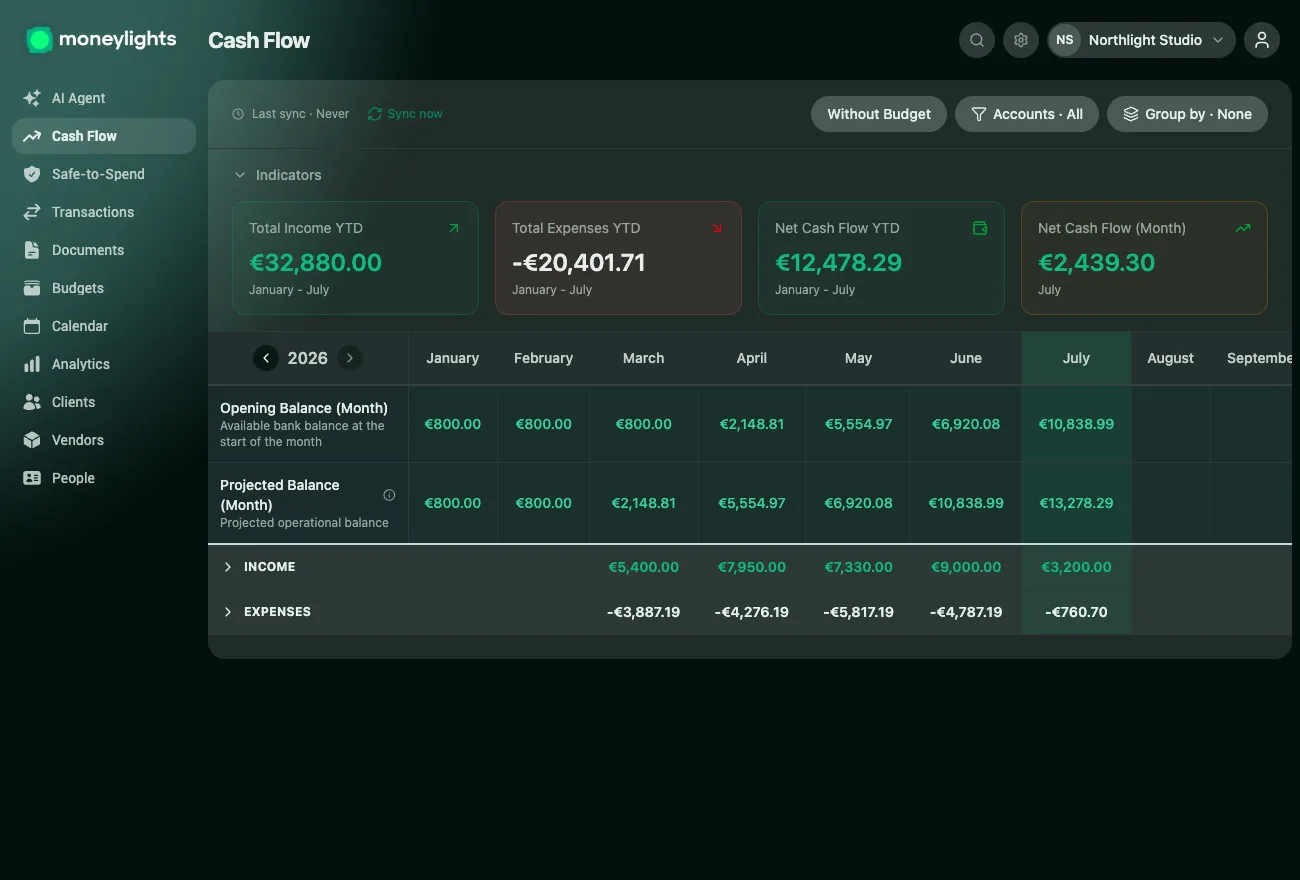The height and width of the screenshot is (880, 1300).
Task: Click May opening balance €5,554.97
Action: click(x=858, y=424)
